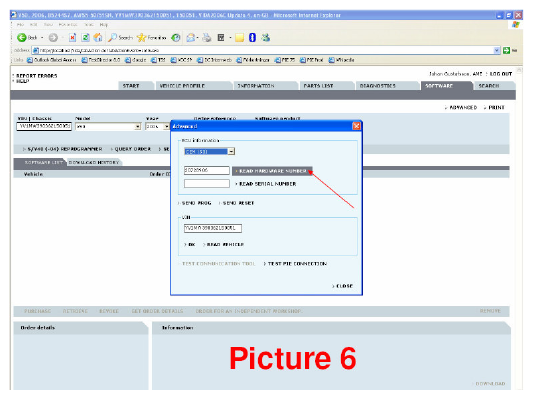Open the Wikipedia links bar bookmark

[342, 60]
